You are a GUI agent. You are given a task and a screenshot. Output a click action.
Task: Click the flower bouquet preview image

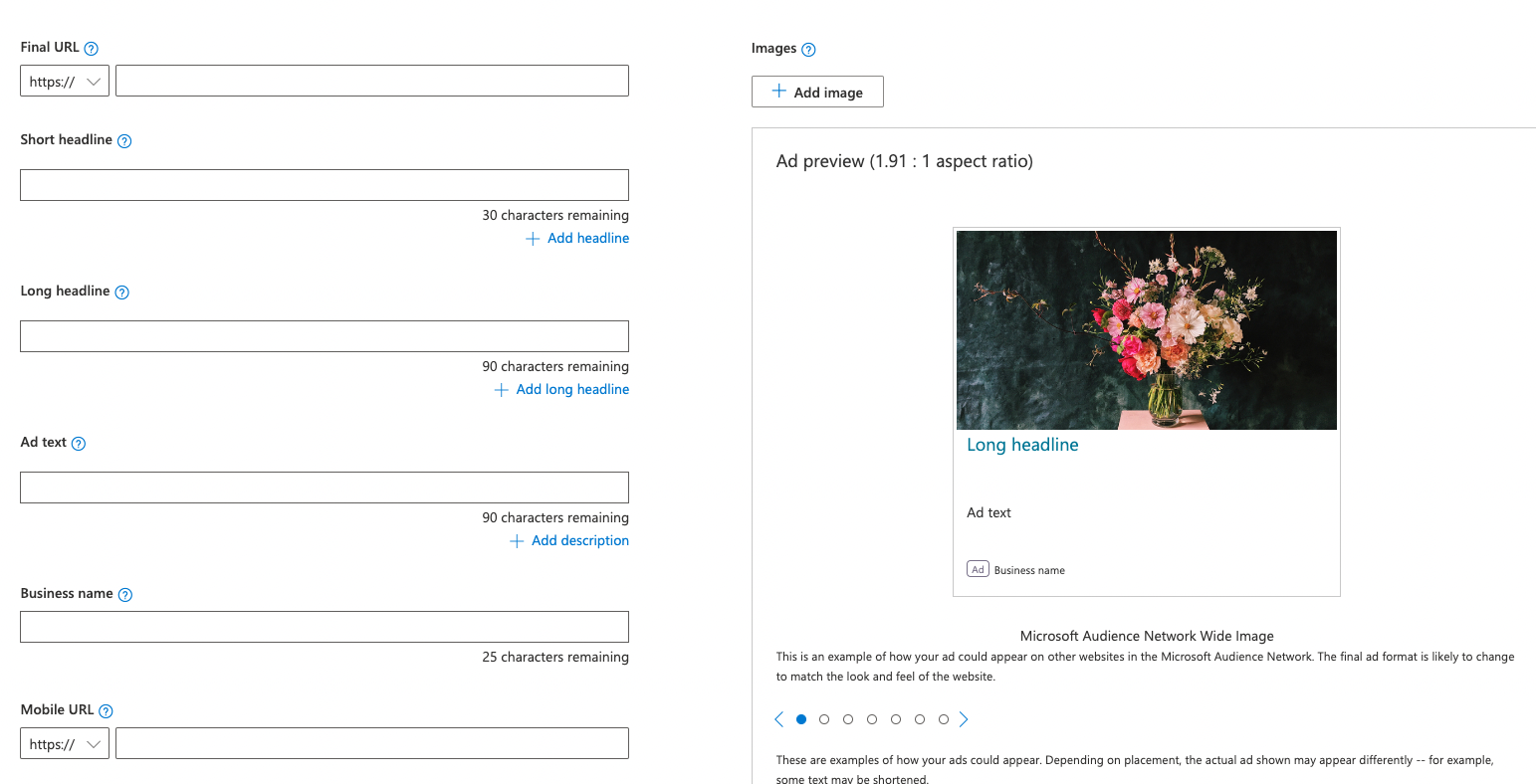click(x=1147, y=330)
